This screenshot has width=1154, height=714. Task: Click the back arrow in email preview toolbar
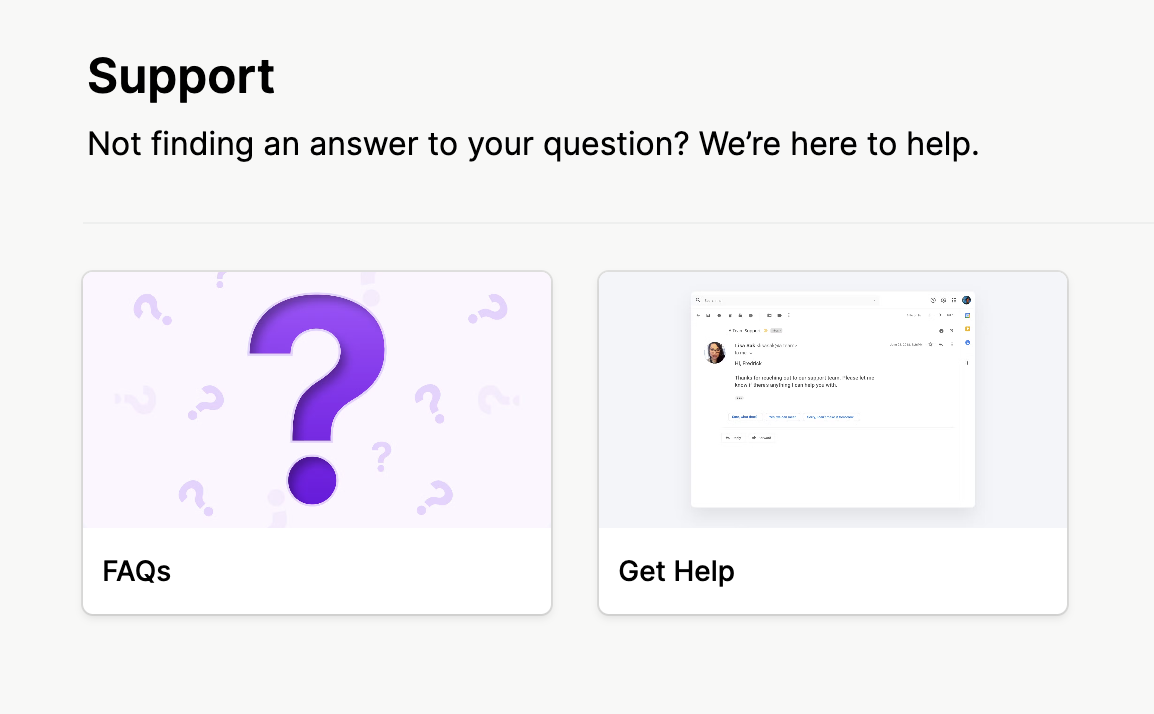[x=698, y=315]
